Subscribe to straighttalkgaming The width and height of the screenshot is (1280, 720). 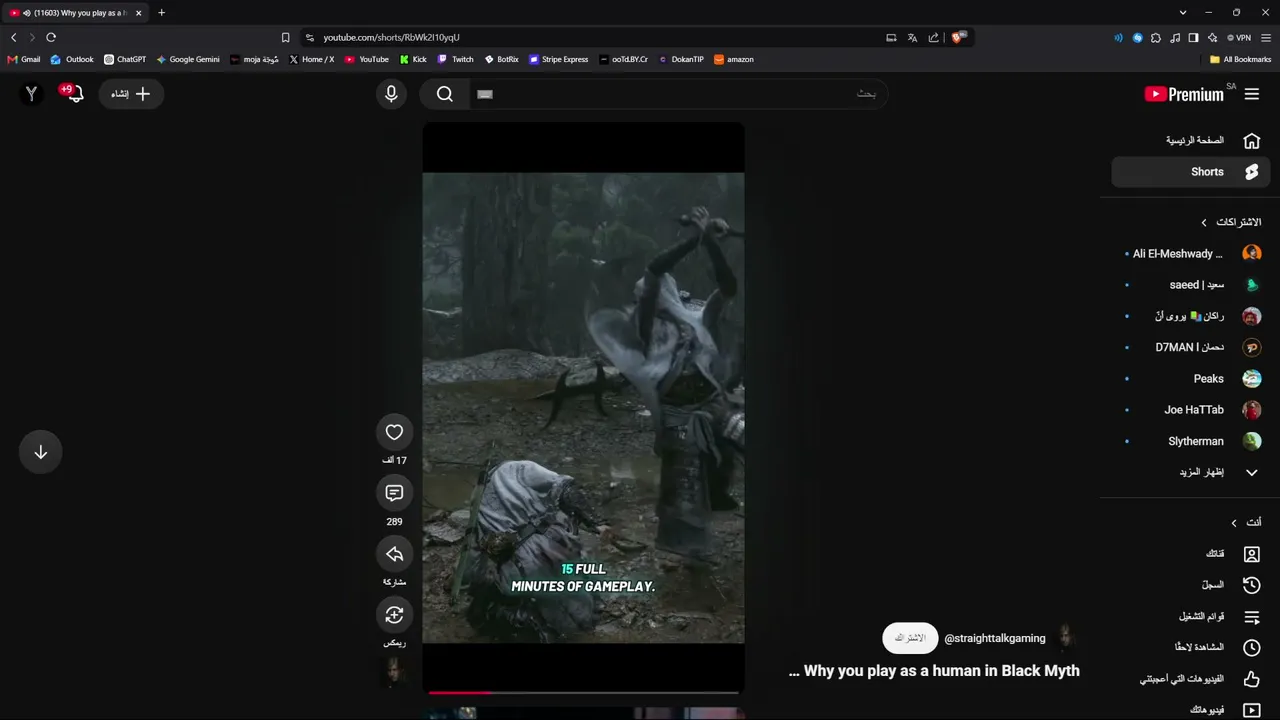910,638
